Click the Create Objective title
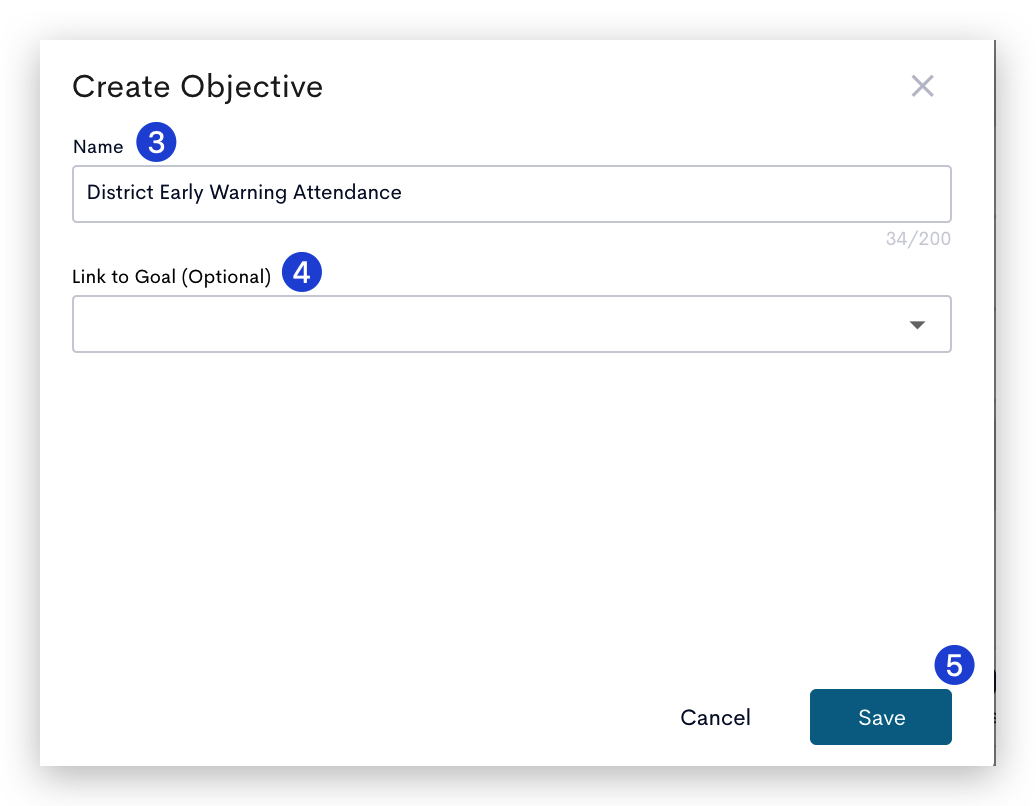 click(198, 87)
